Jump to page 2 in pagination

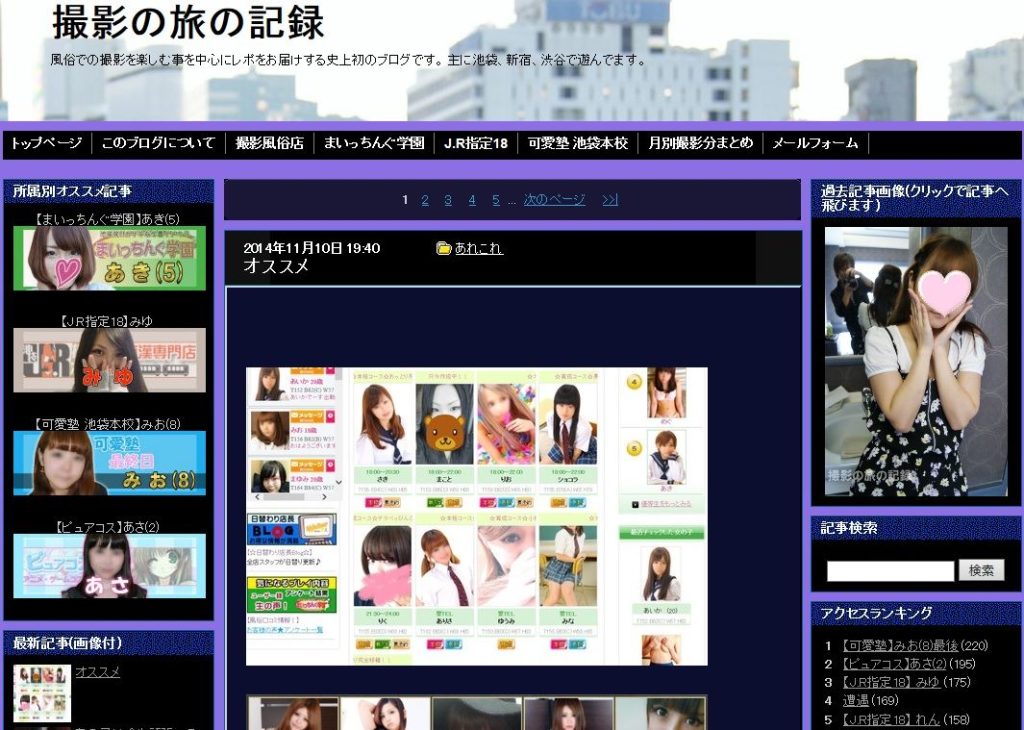pyautogui.click(x=425, y=200)
